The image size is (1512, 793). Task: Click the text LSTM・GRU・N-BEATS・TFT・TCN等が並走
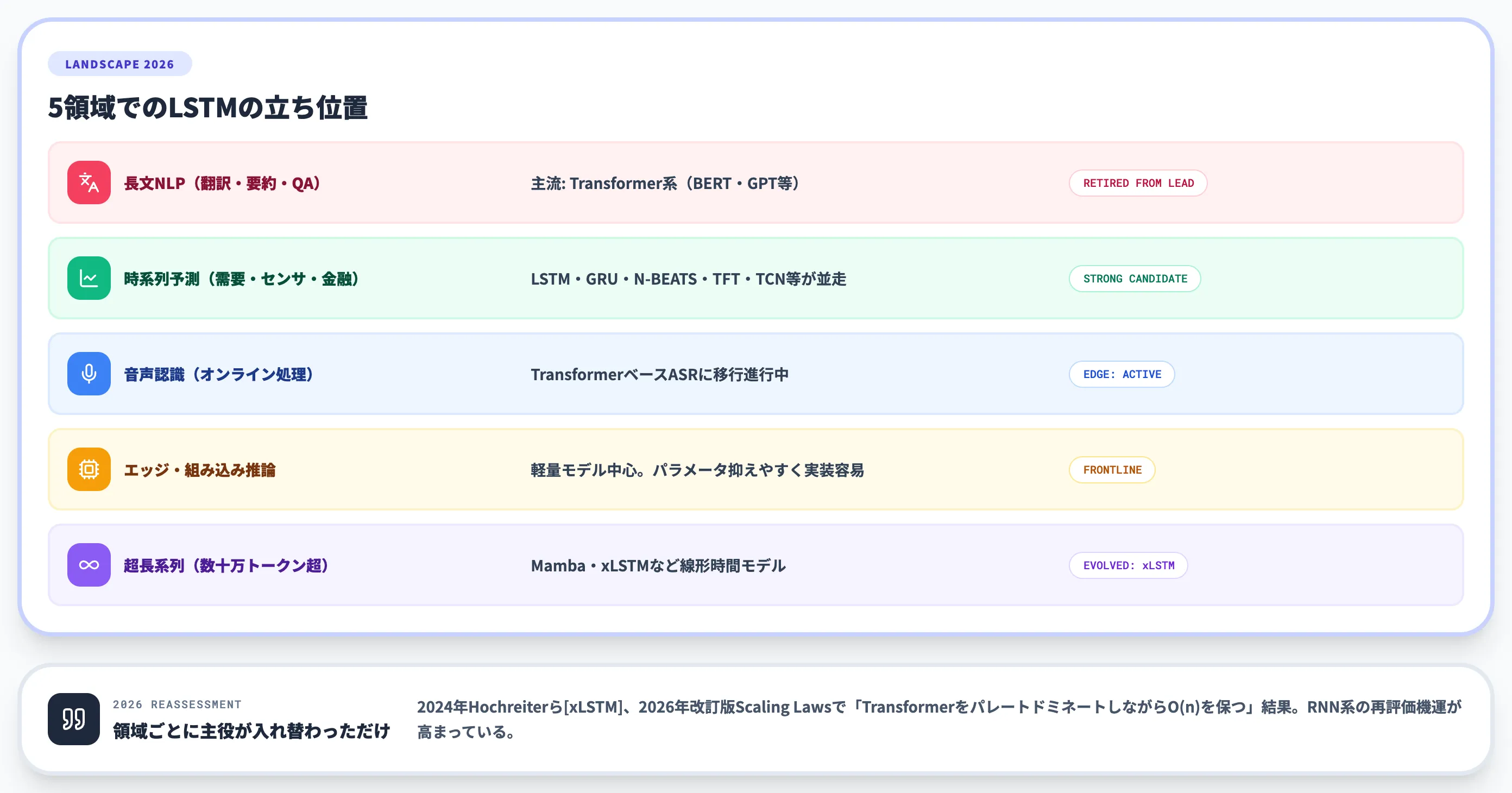pos(689,279)
